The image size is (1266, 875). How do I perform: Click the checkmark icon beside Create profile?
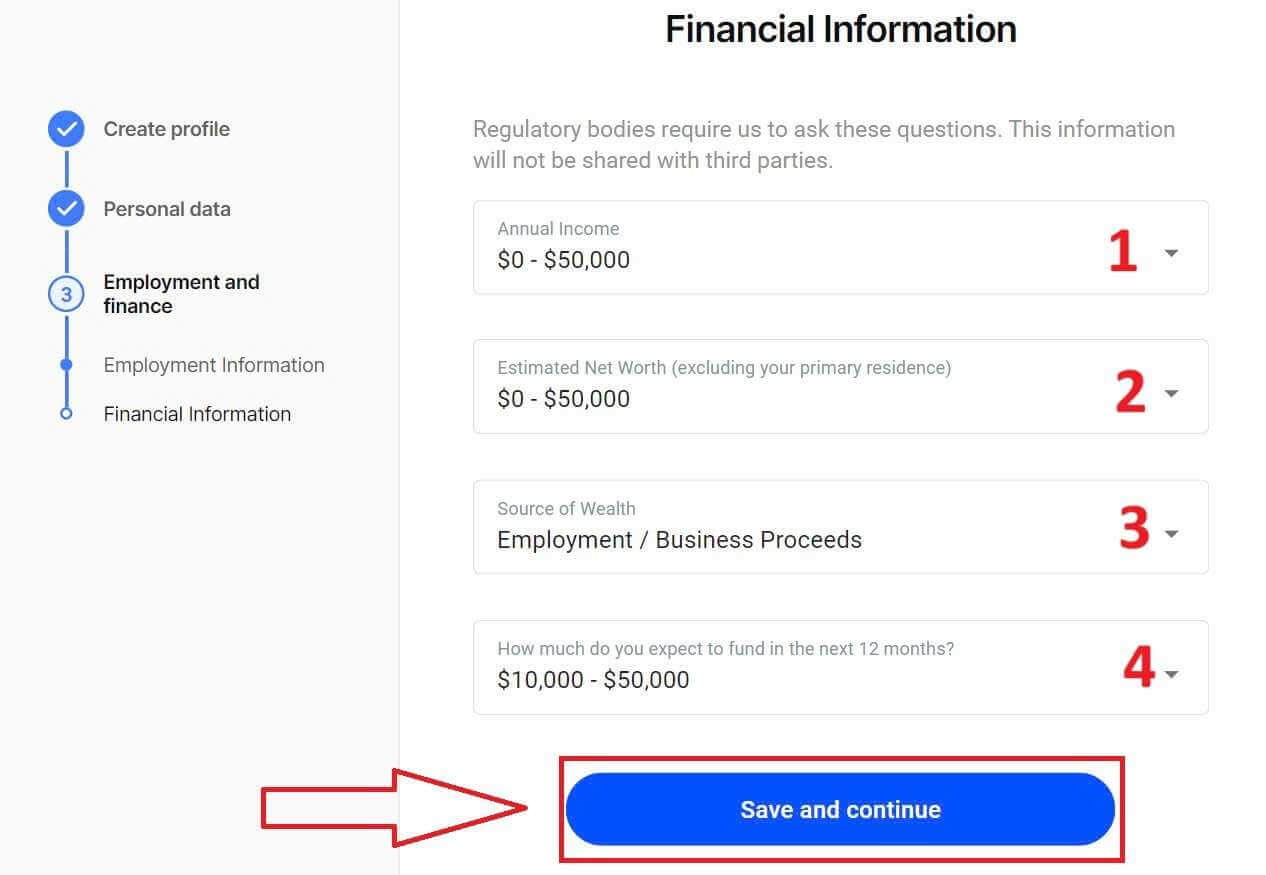tap(65, 128)
